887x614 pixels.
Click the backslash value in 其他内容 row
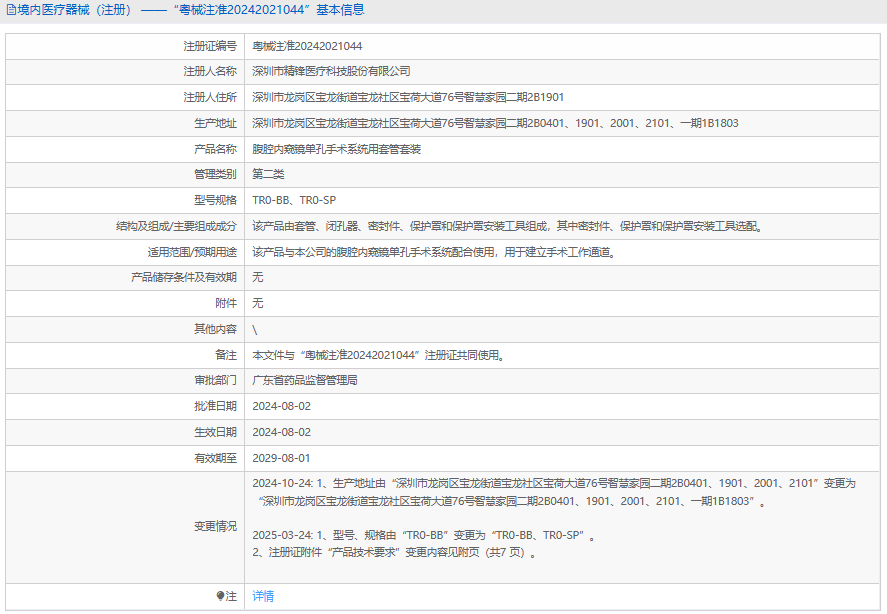point(255,330)
